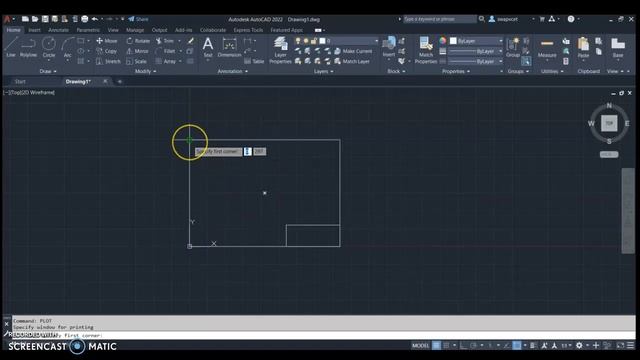The height and width of the screenshot is (360, 640).
Task: Expand the Draw panel
Action: 48,71
